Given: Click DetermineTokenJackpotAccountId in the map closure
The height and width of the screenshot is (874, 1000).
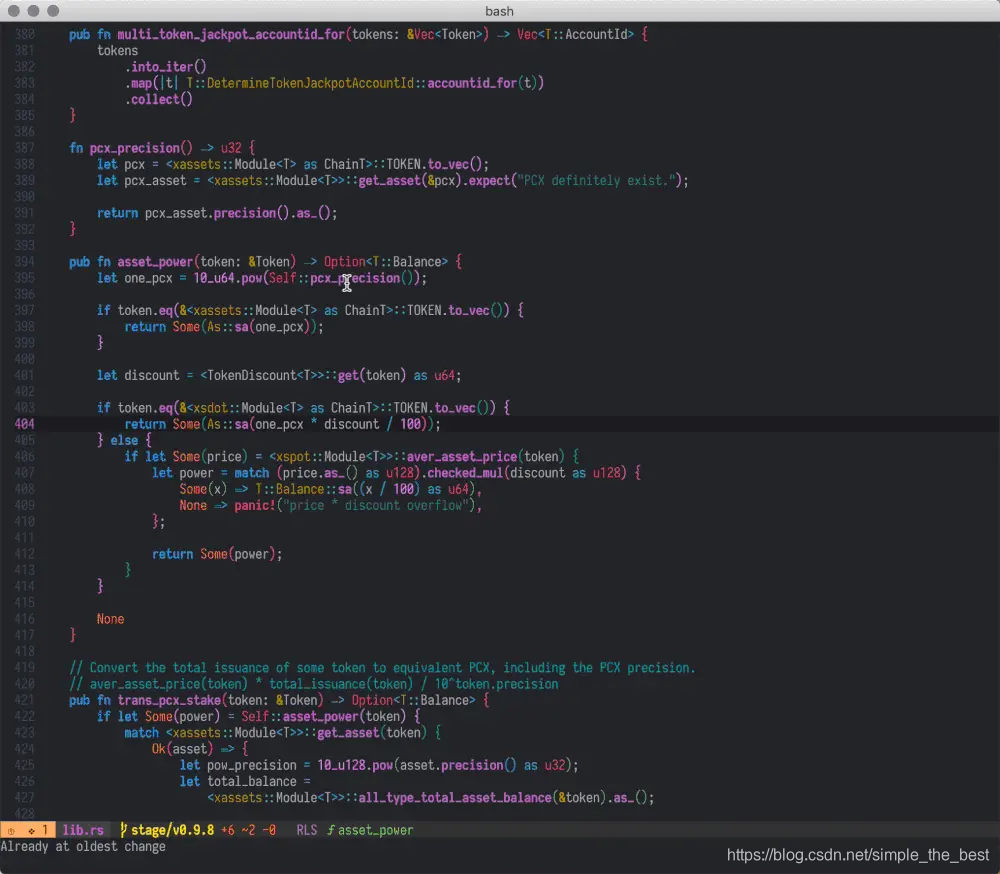Looking at the screenshot, I should [x=310, y=83].
